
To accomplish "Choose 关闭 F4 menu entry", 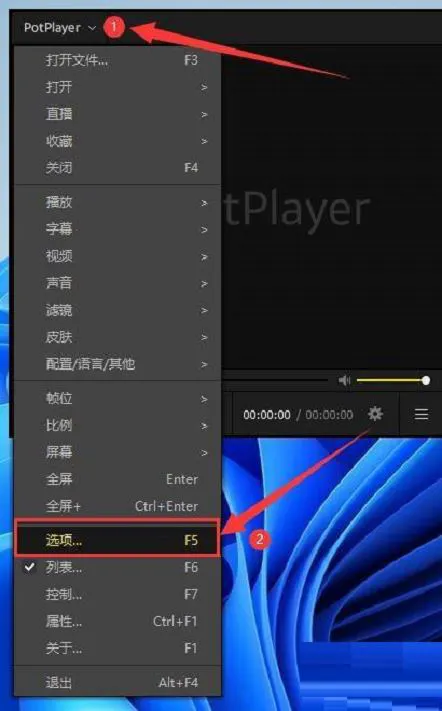I will point(118,168).
